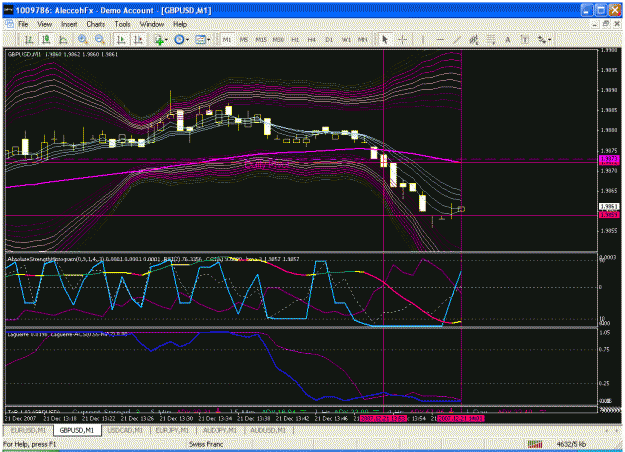This screenshot has width=625, height=452.
Task: Open the View menu
Action: point(45,24)
